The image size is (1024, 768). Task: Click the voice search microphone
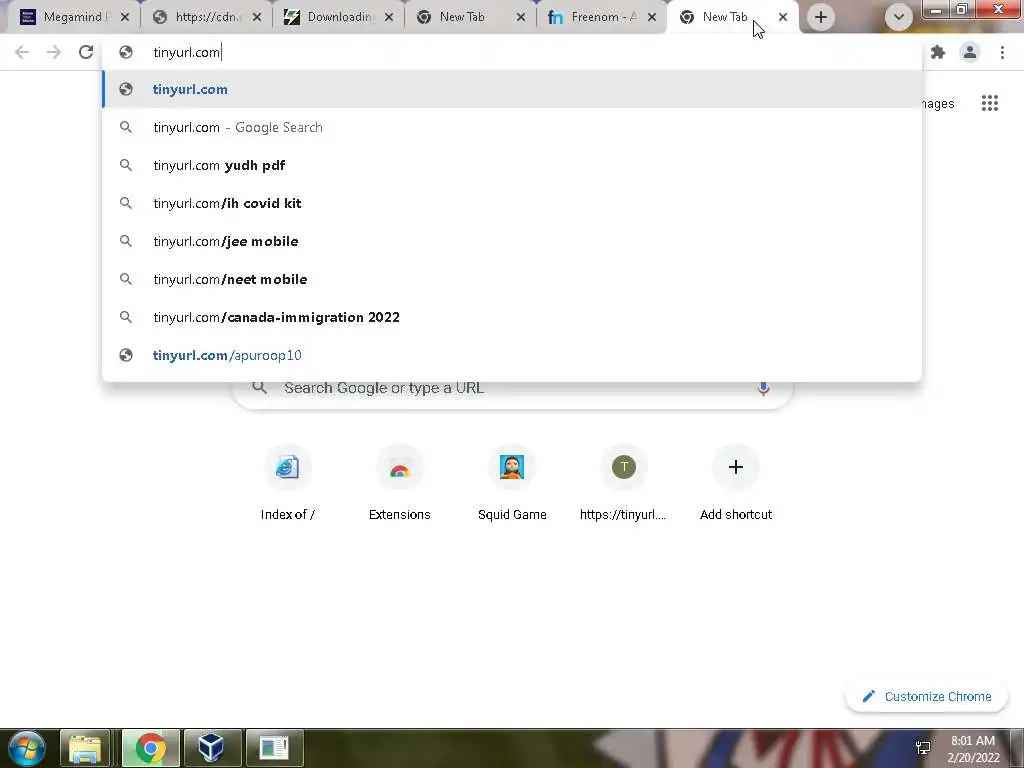[x=763, y=388]
